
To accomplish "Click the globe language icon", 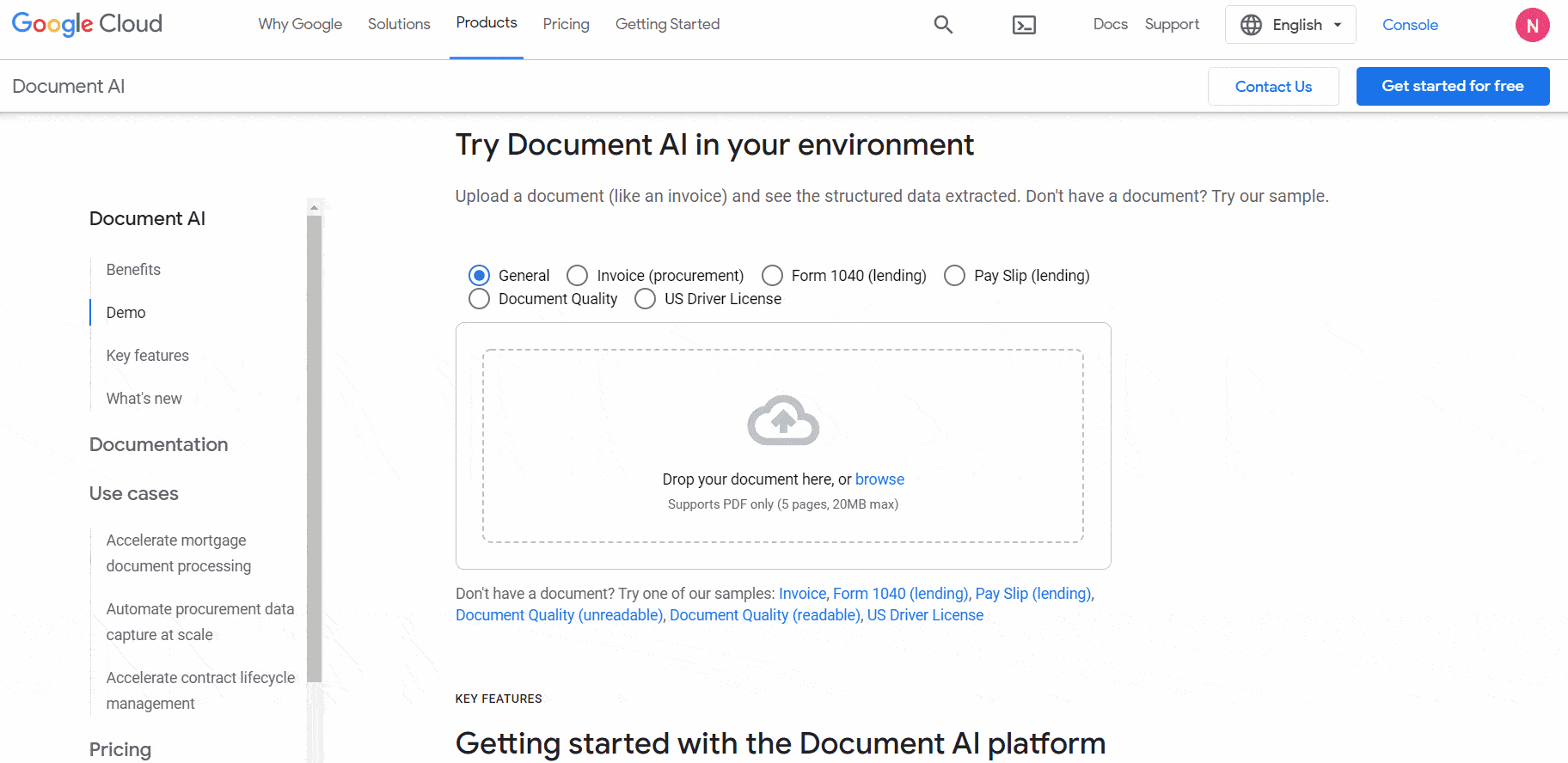I will (1251, 25).
